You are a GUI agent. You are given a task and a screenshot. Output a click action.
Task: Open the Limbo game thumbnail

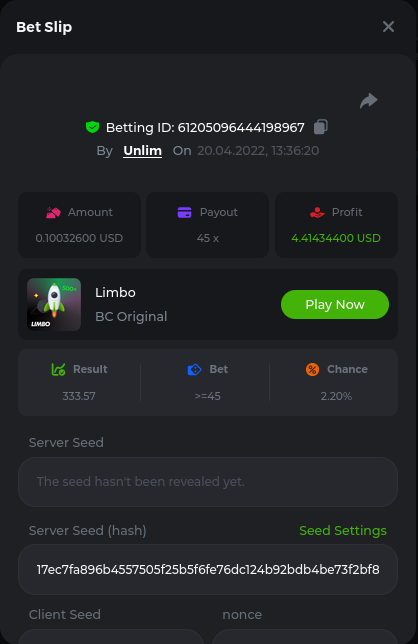(x=54, y=304)
